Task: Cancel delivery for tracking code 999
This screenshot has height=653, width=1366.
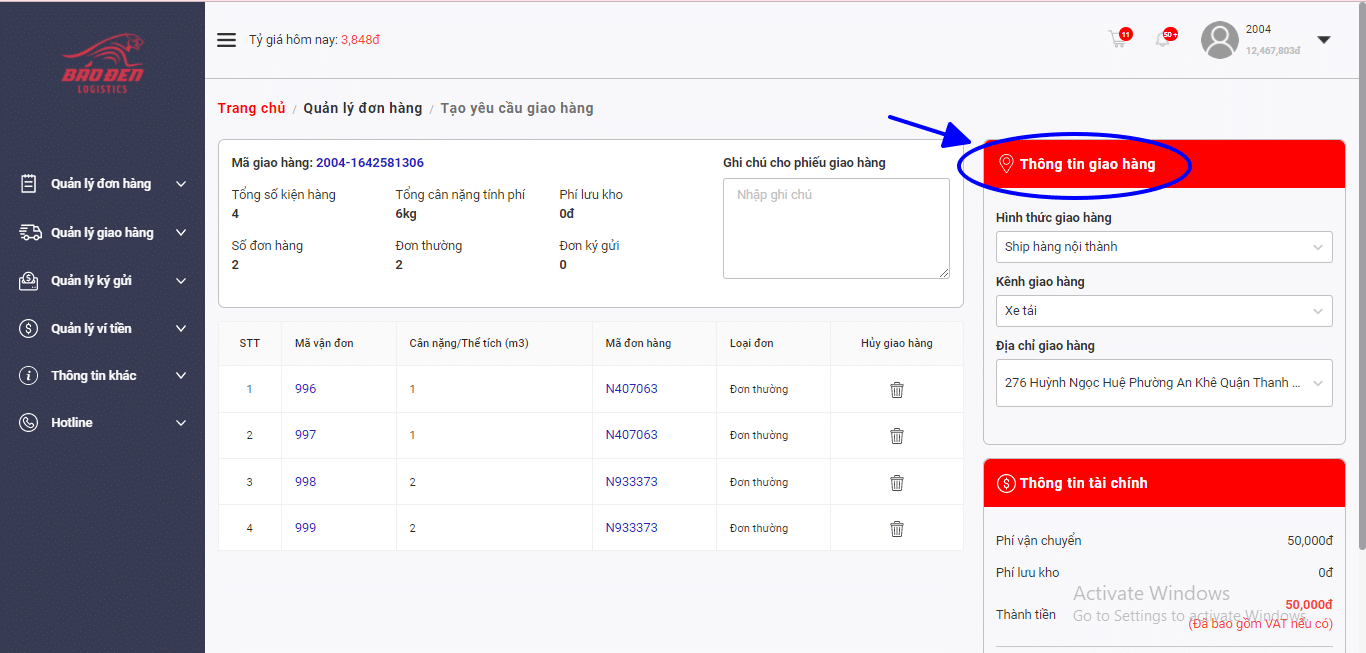Action: click(896, 529)
